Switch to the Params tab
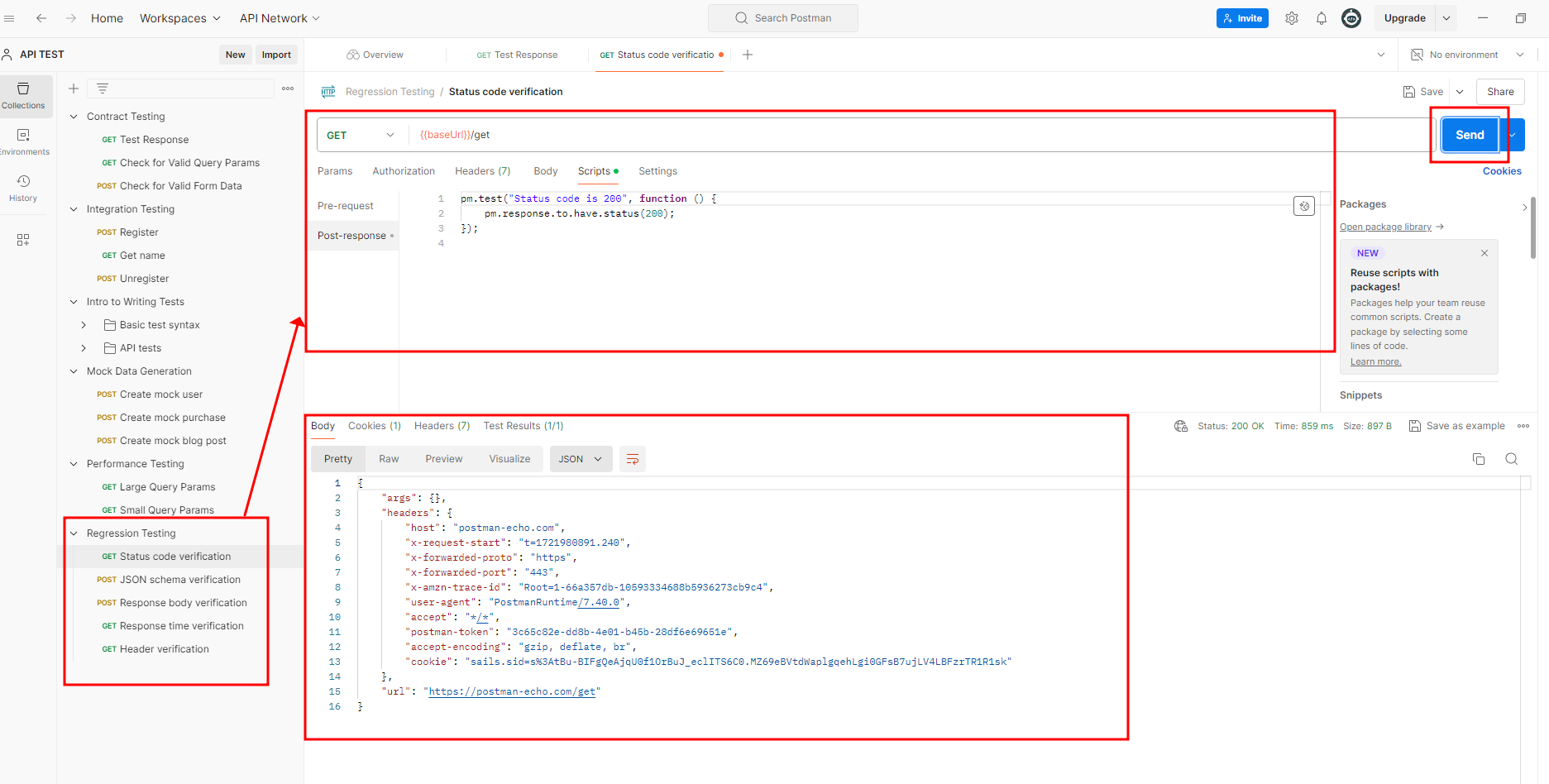Viewport: 1549px width, 784px height. pyautogui.click(x=335, y=171)
